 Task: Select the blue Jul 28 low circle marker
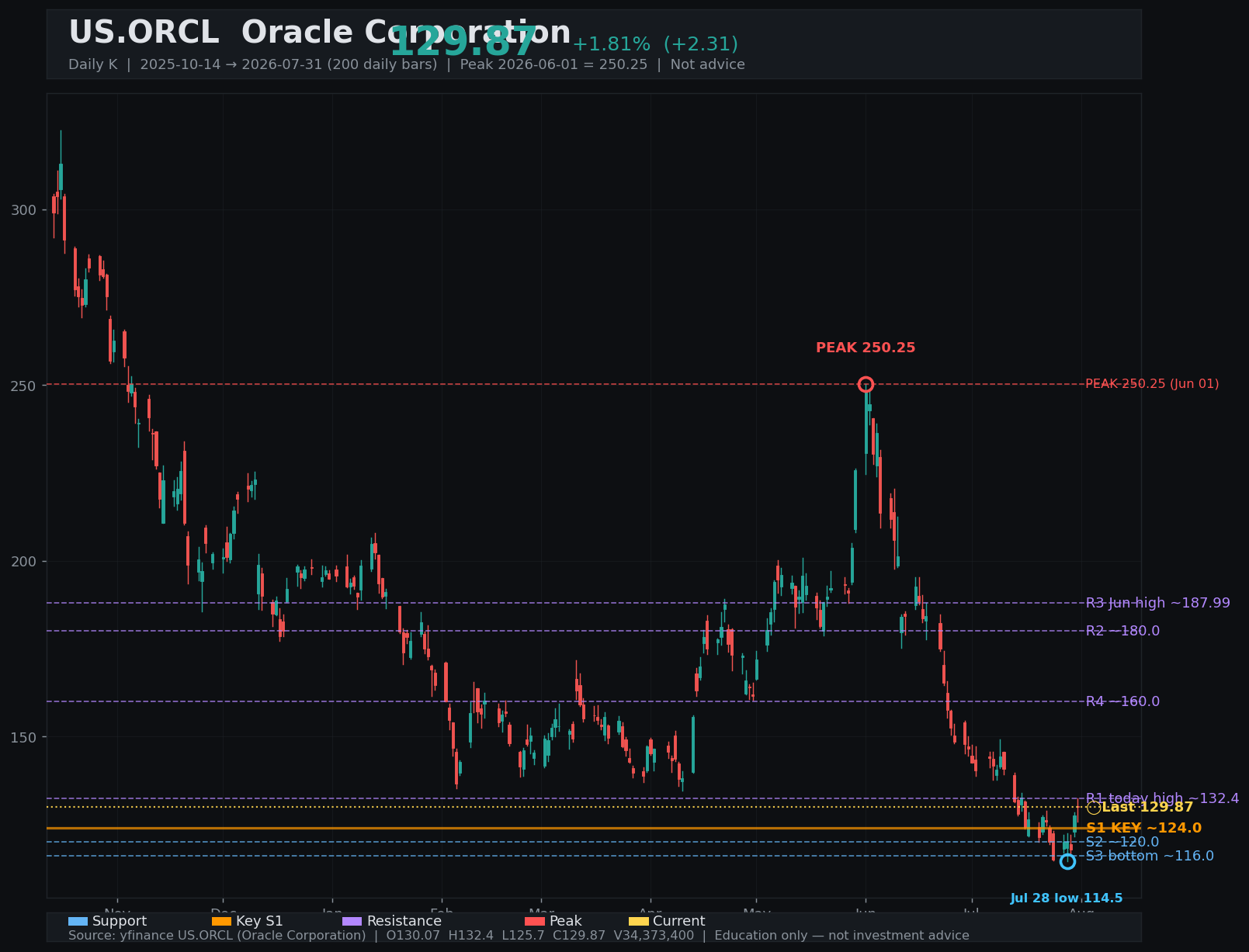pyautogui.click(x=1067, y=861)
